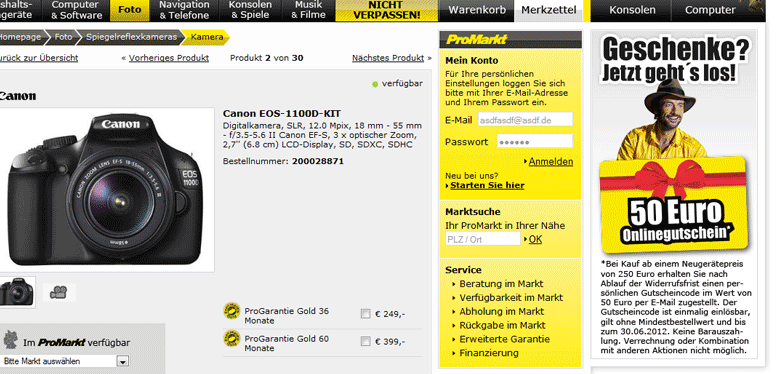Open Erweiterte Garantie service link

click(504, 339)
